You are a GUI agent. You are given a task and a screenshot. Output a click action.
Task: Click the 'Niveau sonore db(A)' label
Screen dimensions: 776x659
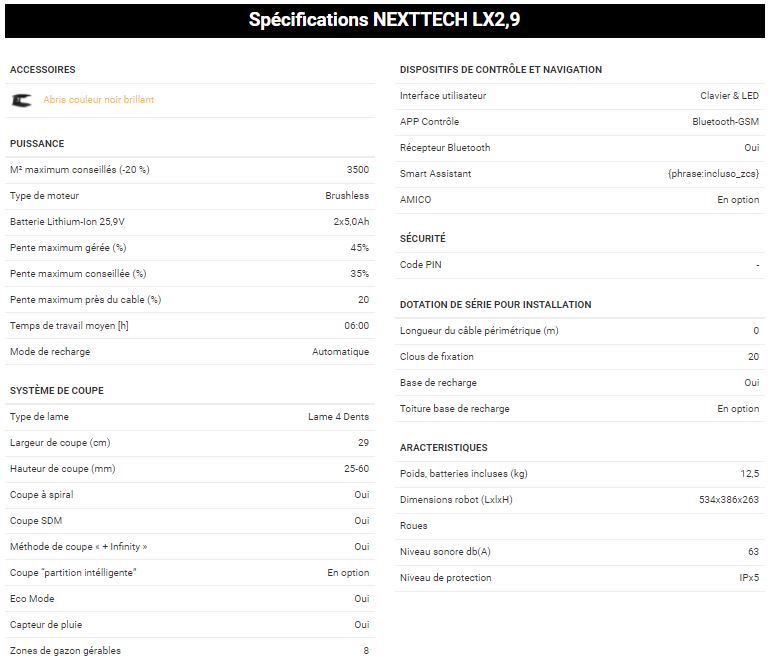445,552
